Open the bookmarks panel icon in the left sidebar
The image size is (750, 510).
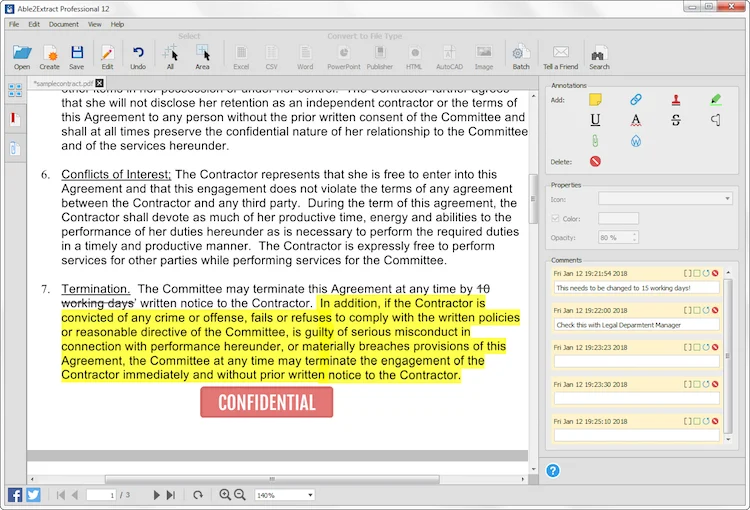[x=15, y=119]
